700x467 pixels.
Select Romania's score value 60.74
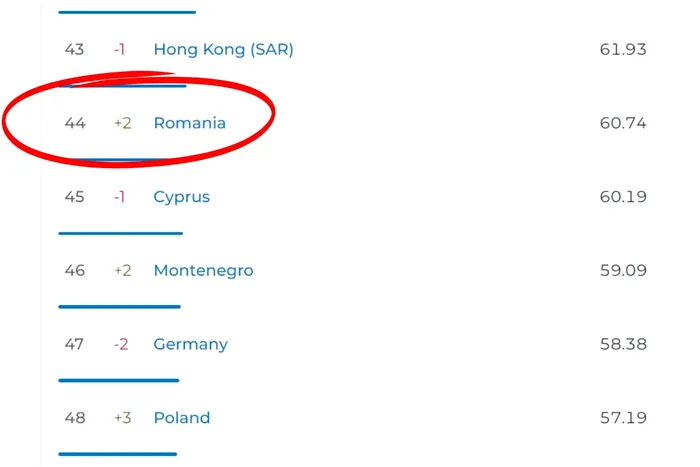[623, 123]
